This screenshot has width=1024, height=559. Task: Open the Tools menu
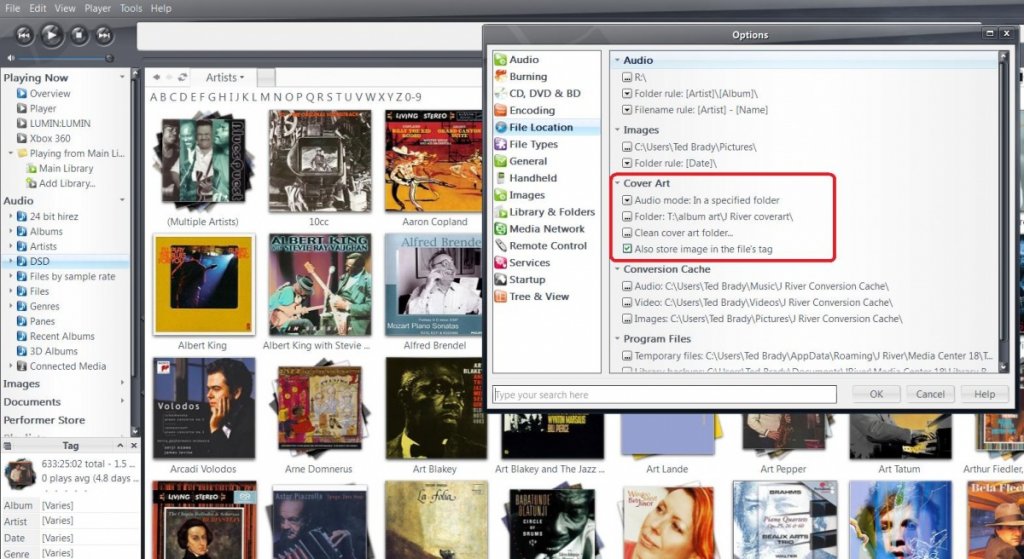pyautogui.click(x=131, y=8)
